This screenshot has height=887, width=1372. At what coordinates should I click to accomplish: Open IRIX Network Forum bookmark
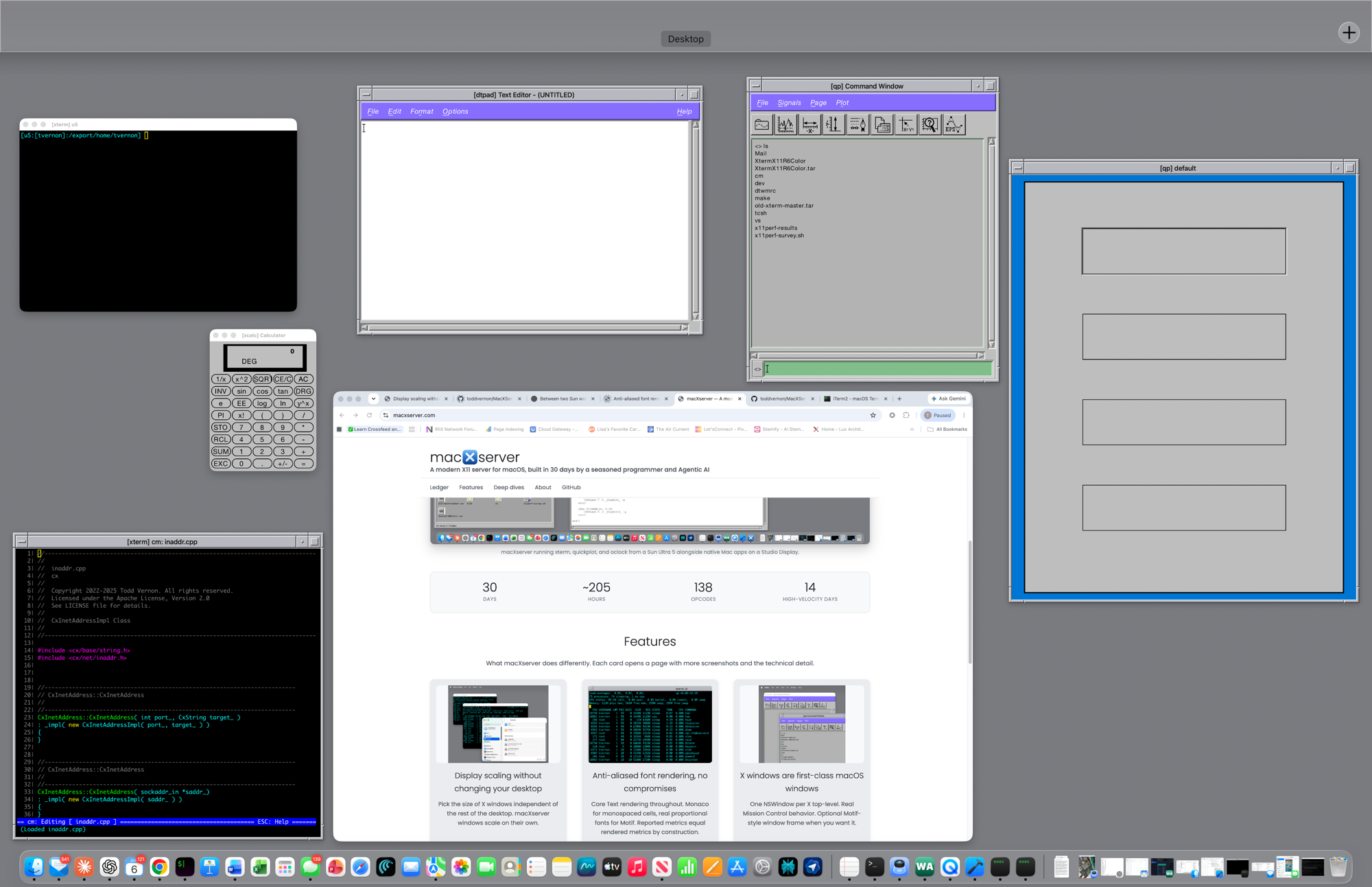pyautogui.click(x=451, y=429)
